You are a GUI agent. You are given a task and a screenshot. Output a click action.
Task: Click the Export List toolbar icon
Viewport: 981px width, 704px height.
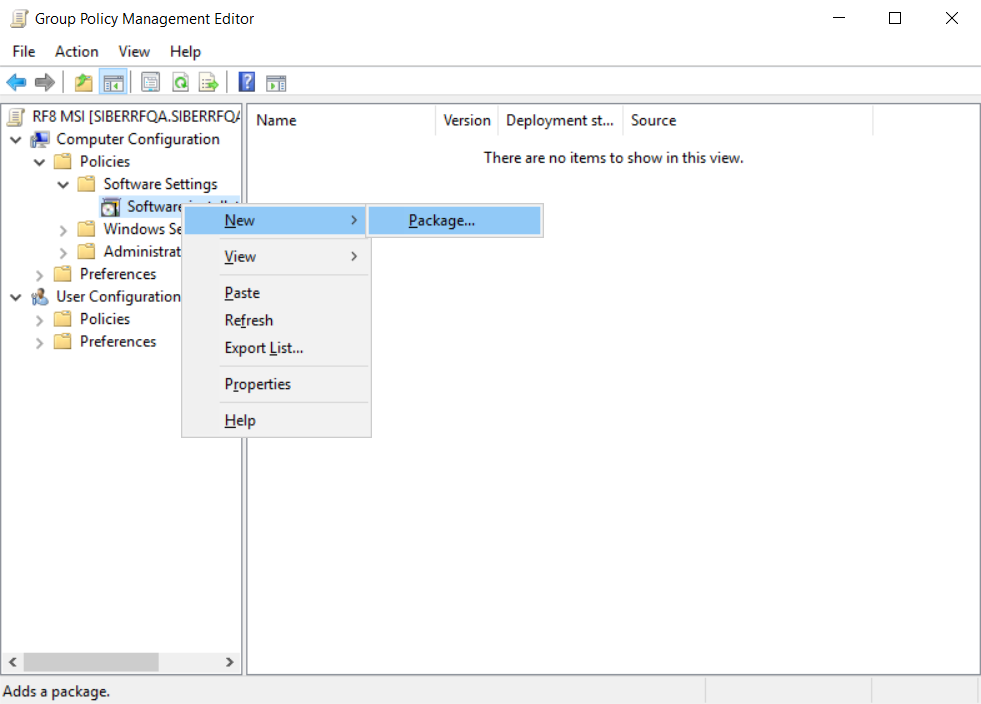(x=208, y=83)
